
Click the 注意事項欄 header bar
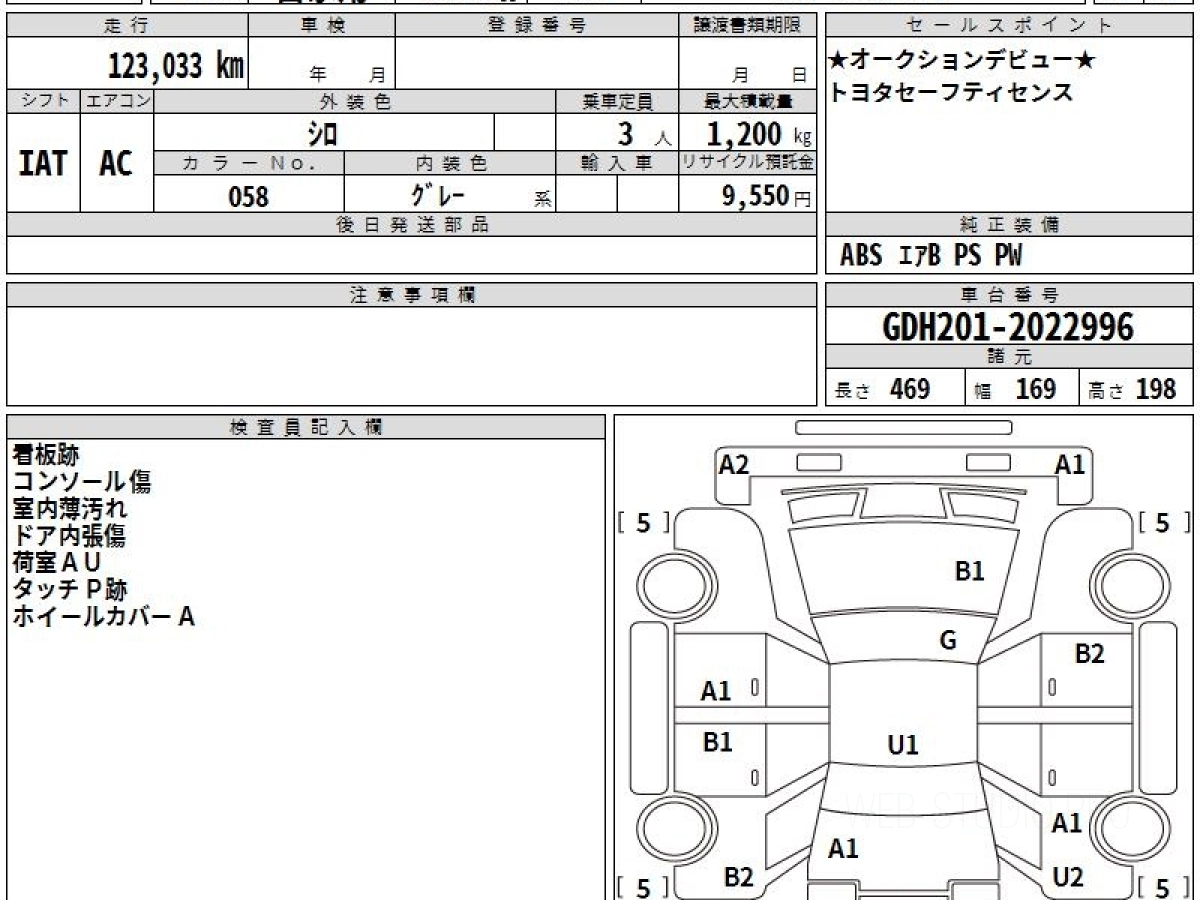point(411,295)
